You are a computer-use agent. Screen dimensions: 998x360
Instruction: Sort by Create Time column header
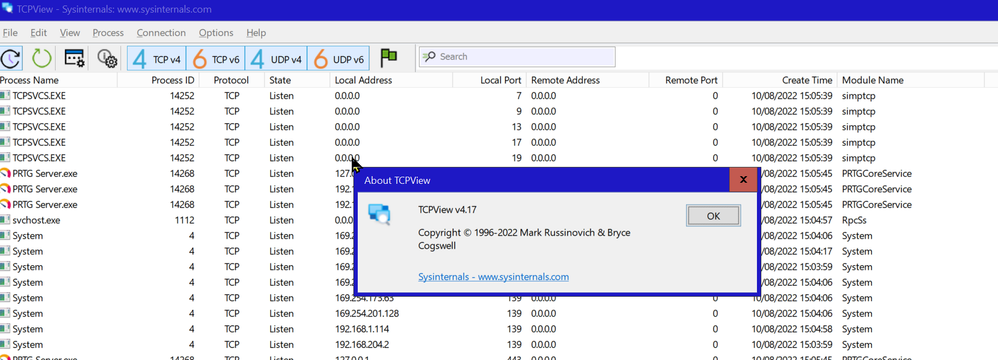pyautogui.click(x=780, y=80)
